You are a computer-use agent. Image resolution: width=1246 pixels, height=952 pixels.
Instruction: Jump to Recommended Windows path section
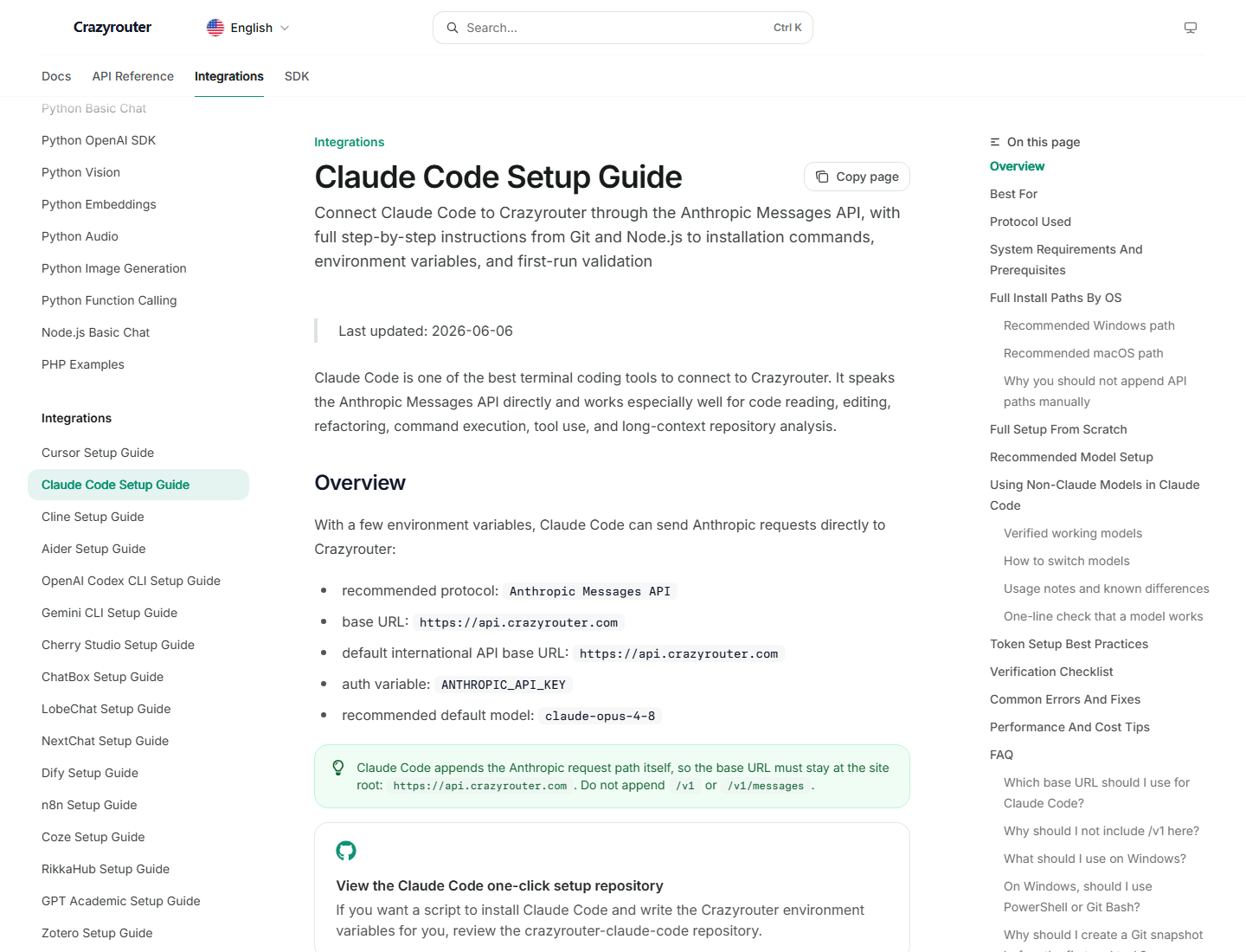[x=1089, y=325]
